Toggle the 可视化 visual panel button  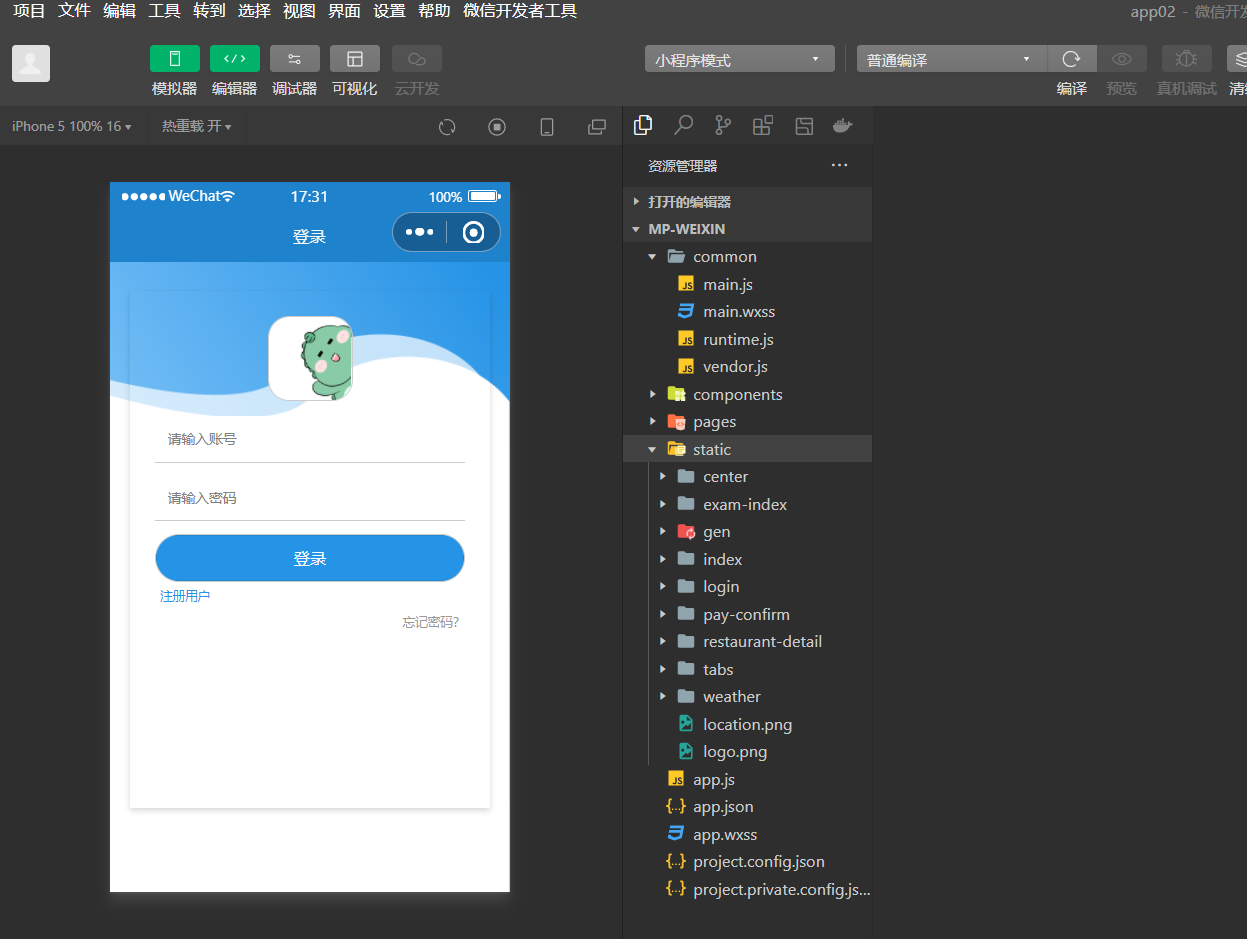point(355,58)
